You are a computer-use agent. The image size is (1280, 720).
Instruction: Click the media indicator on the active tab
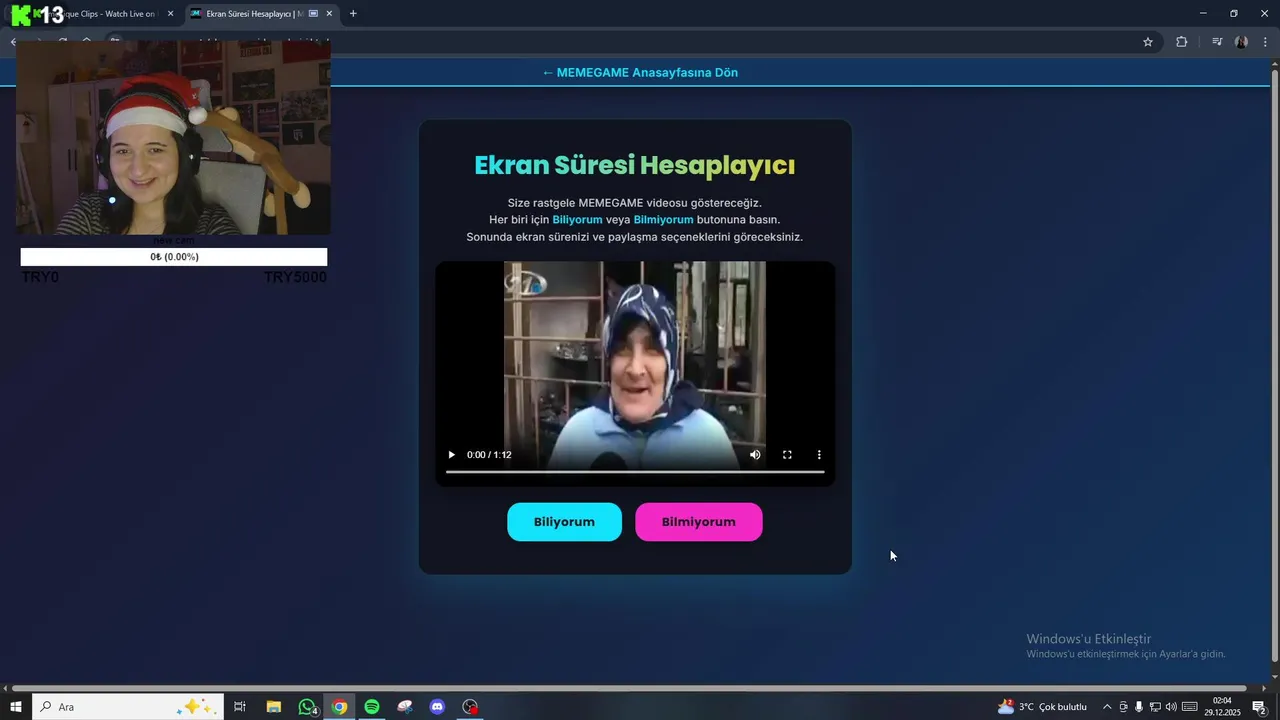313,14
